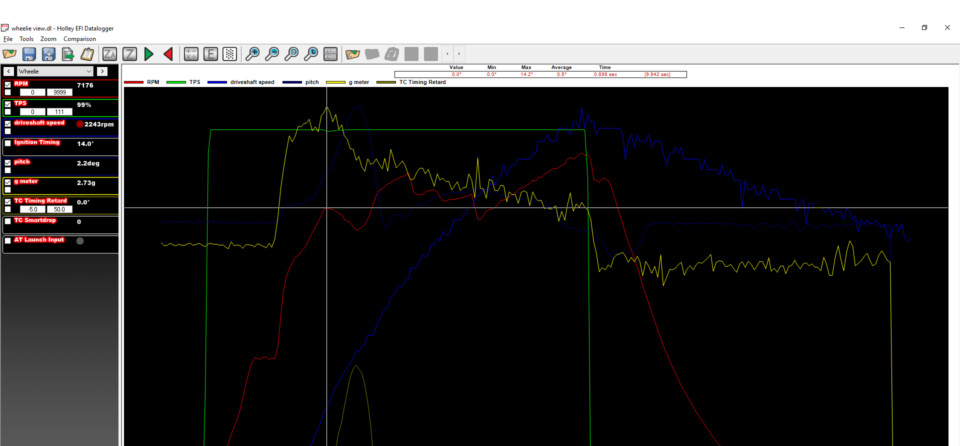
Task: Click the Ignition Timing value 14.0°
Action: 84,143
